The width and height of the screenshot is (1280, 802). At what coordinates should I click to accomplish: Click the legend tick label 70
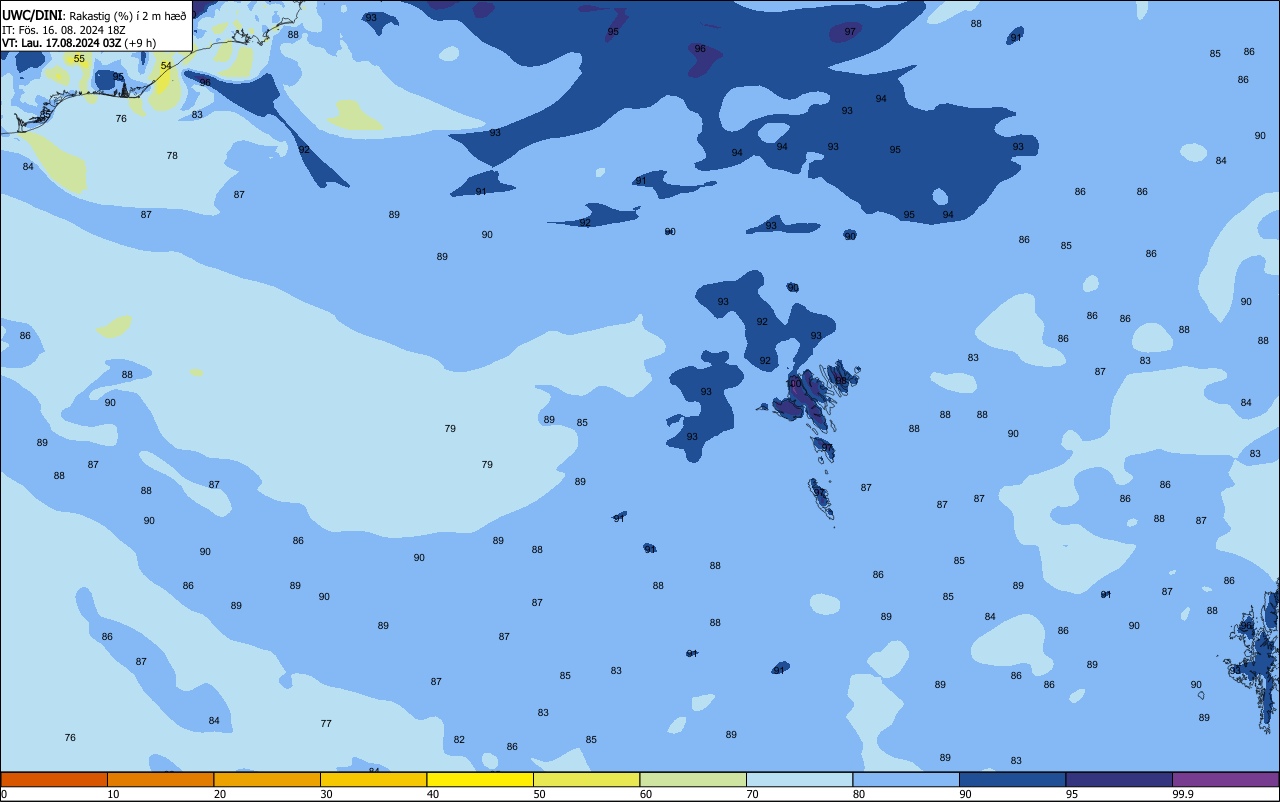pos(753,794)
